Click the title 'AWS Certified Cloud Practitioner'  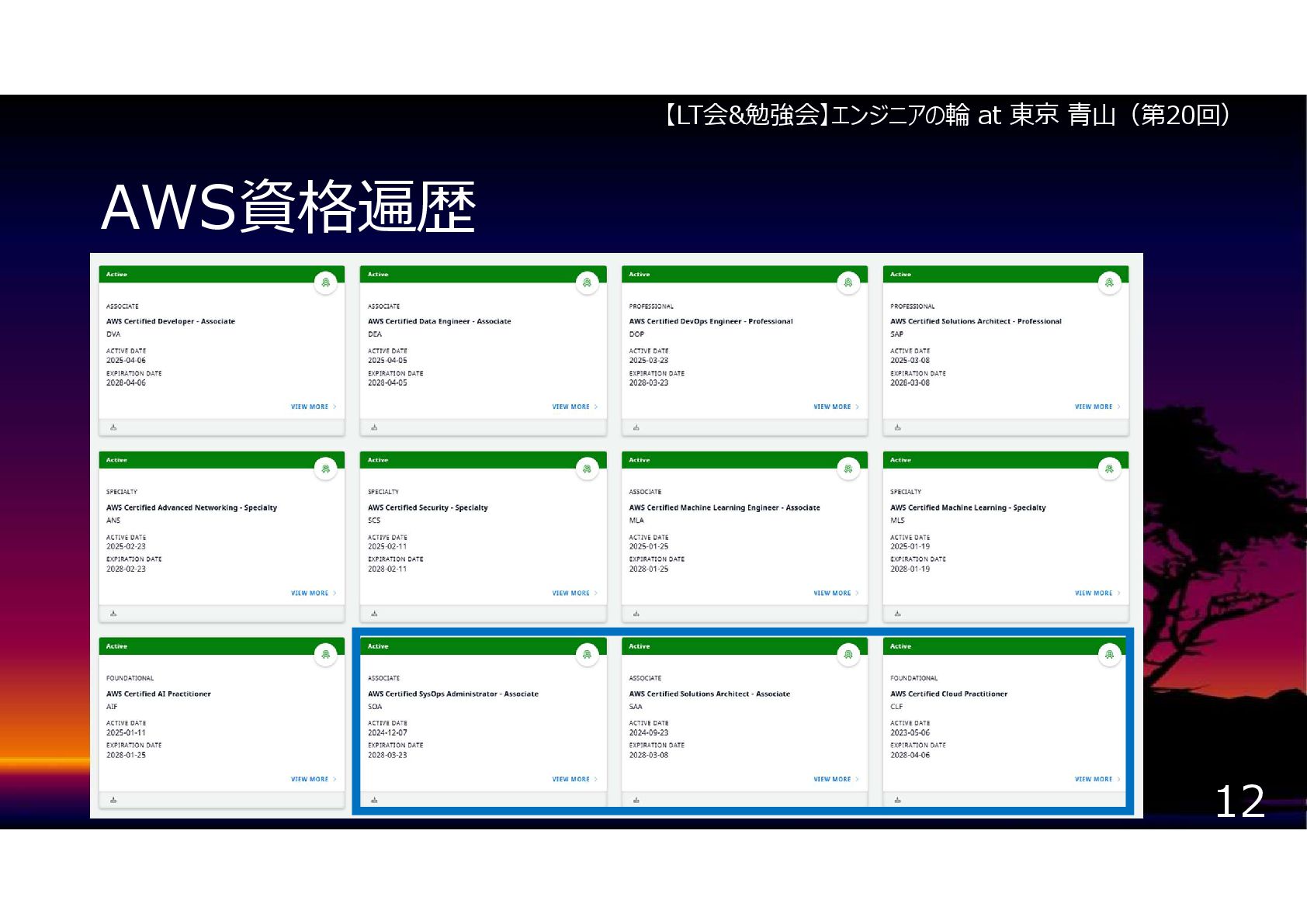coord(948,694)
